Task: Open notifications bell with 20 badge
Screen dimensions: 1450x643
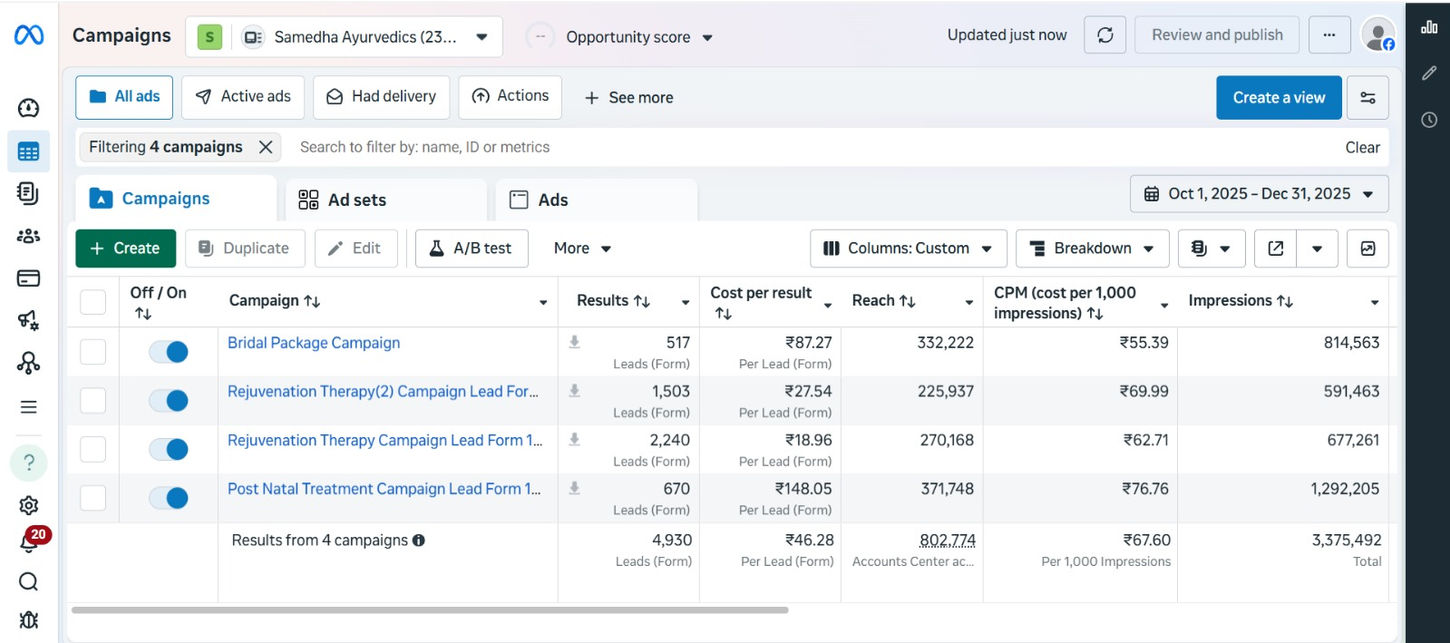Action: 29,542
